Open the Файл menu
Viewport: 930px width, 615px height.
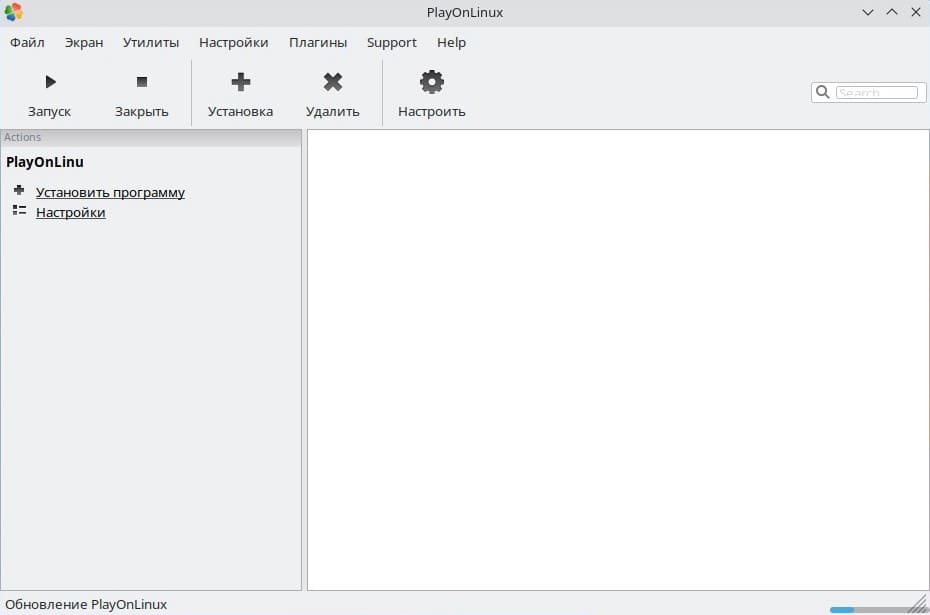click(x=27, y=43)
